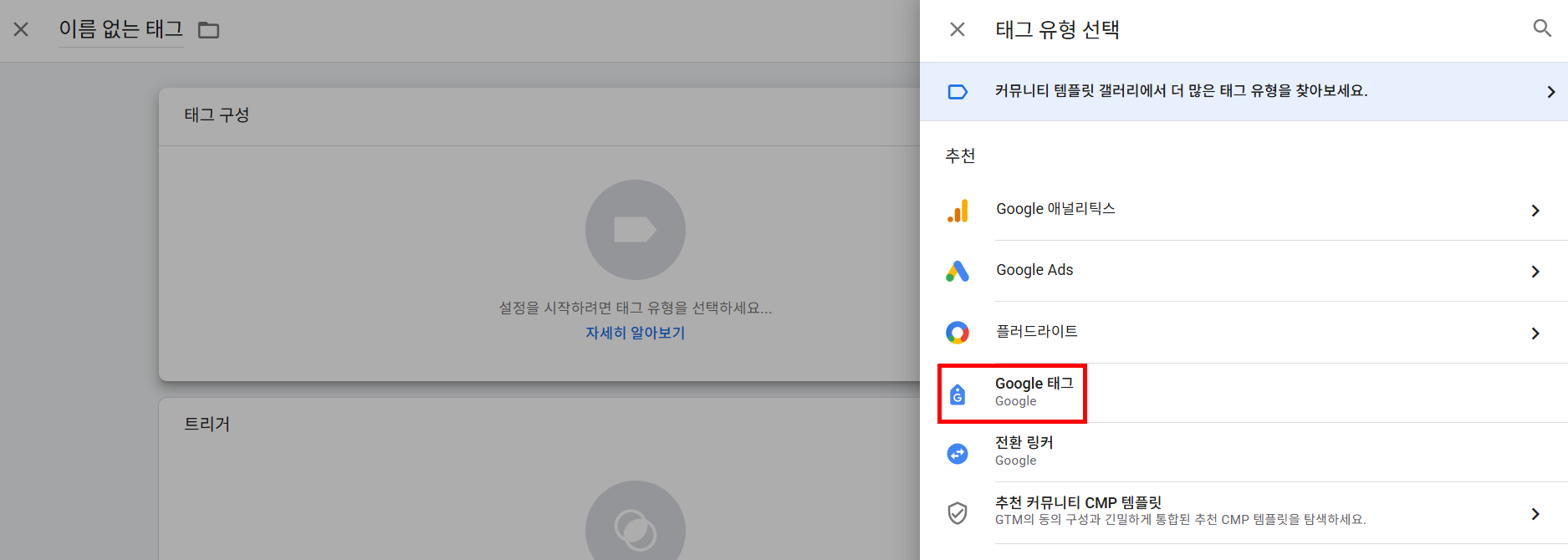The image size is (1568, 560).
Task: Expand the community gallery banner chevron
Action: (x=1550, y=92)
